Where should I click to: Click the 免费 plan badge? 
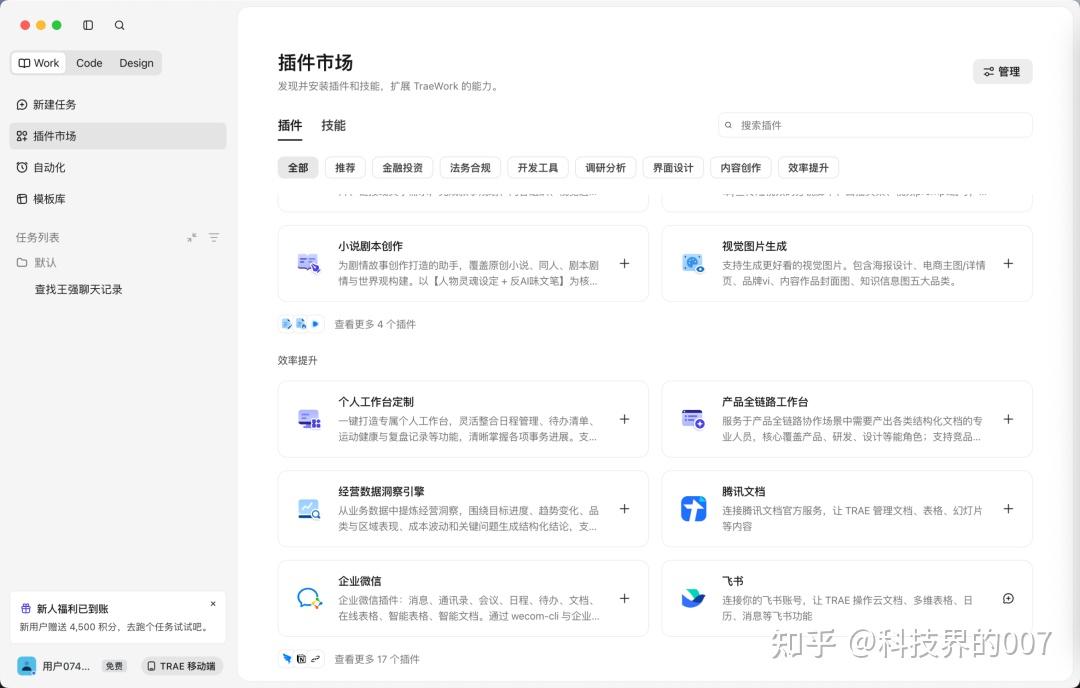pos(114,666)
